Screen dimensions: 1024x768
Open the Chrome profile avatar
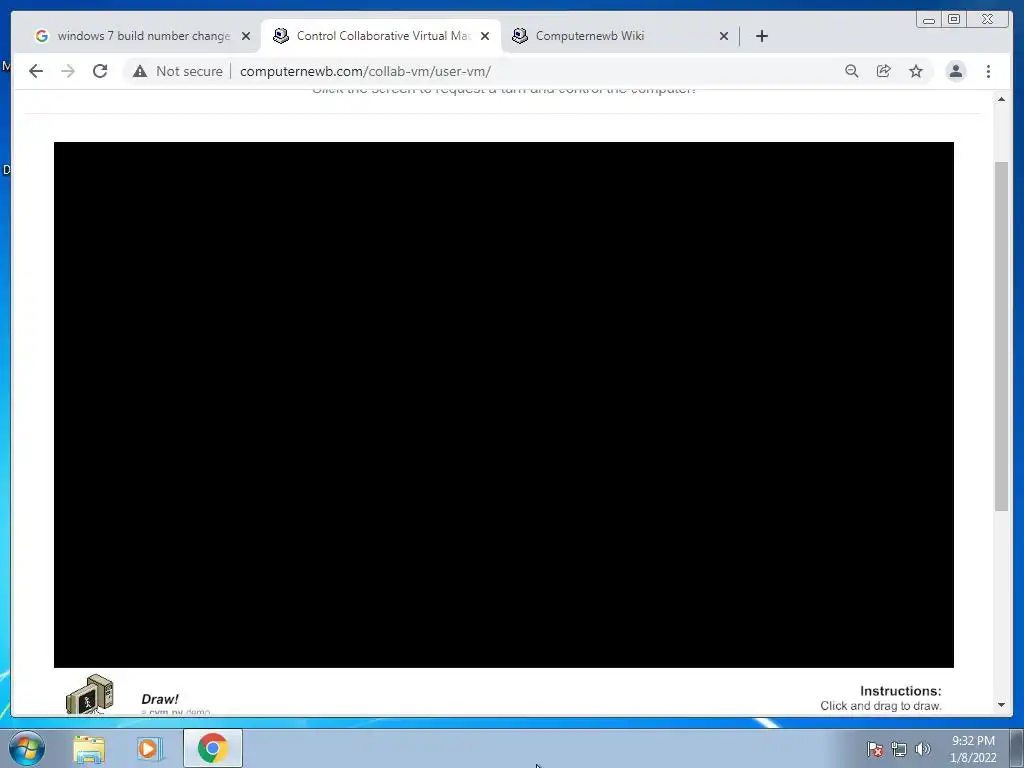(955, 71)
